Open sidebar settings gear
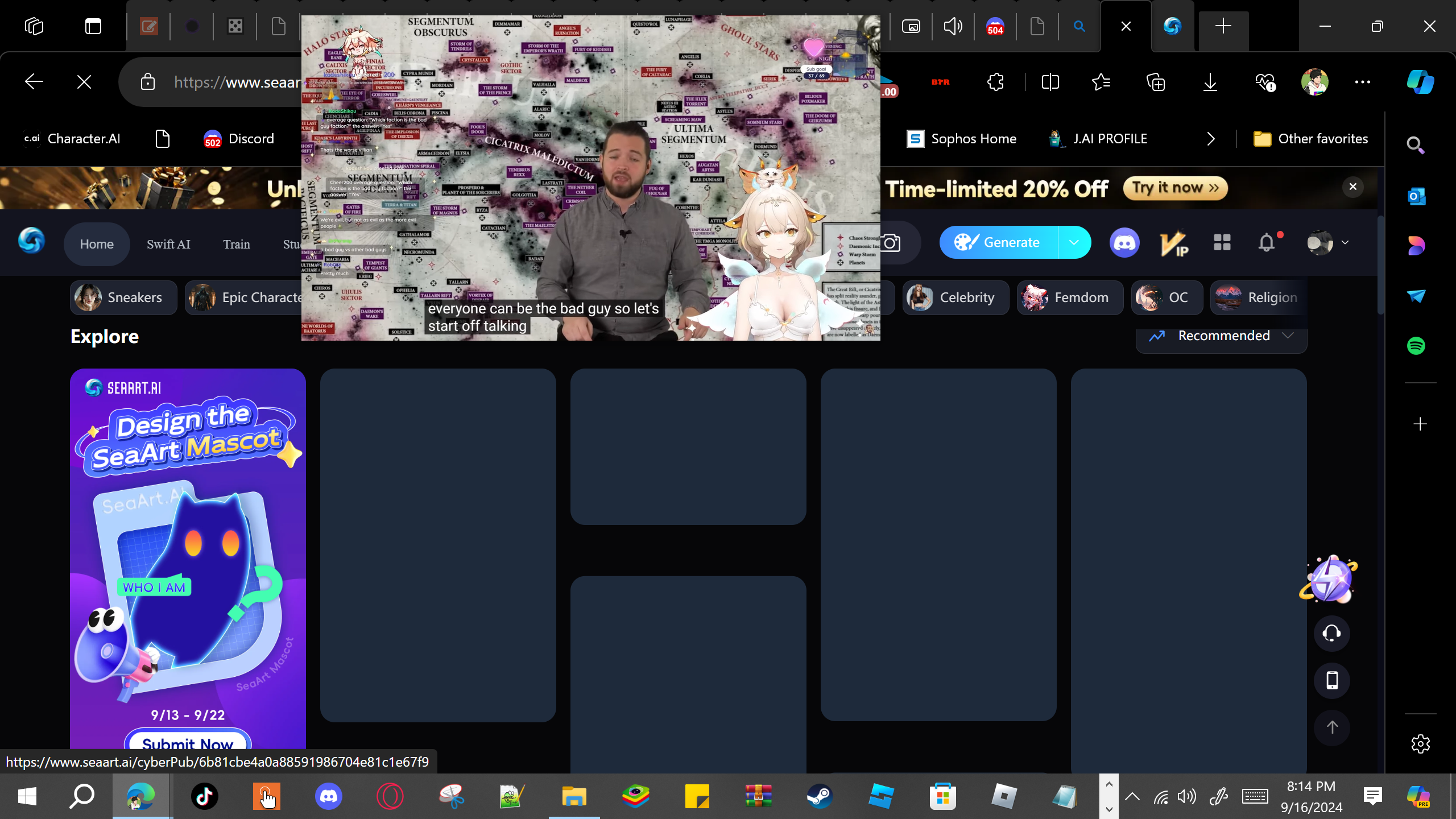 point(1420,744)
